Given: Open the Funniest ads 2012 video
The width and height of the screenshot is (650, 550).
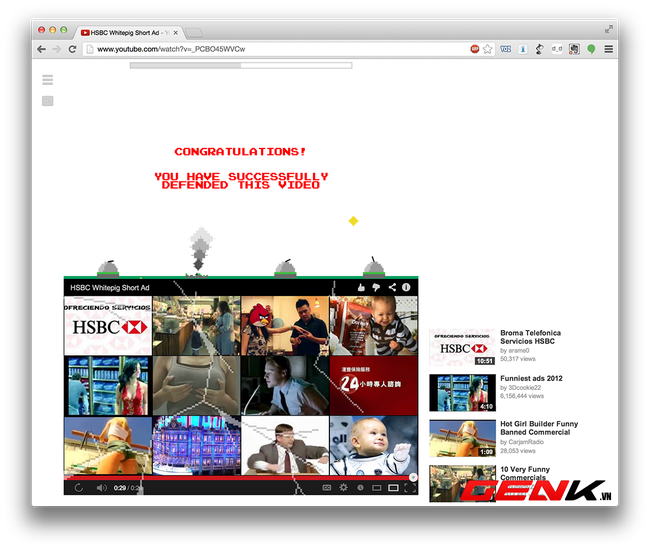Looking at the screenshot, I should (x=531, y=378).
